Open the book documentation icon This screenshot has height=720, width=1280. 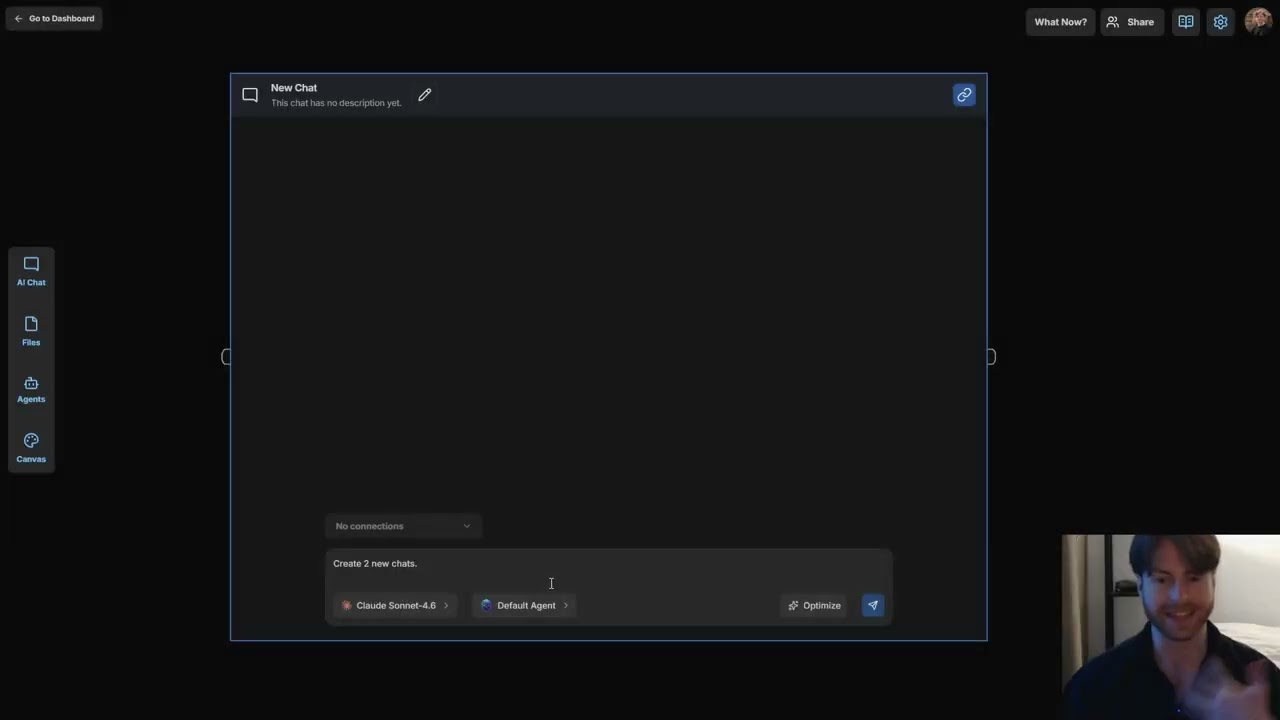click(1186, 22)
